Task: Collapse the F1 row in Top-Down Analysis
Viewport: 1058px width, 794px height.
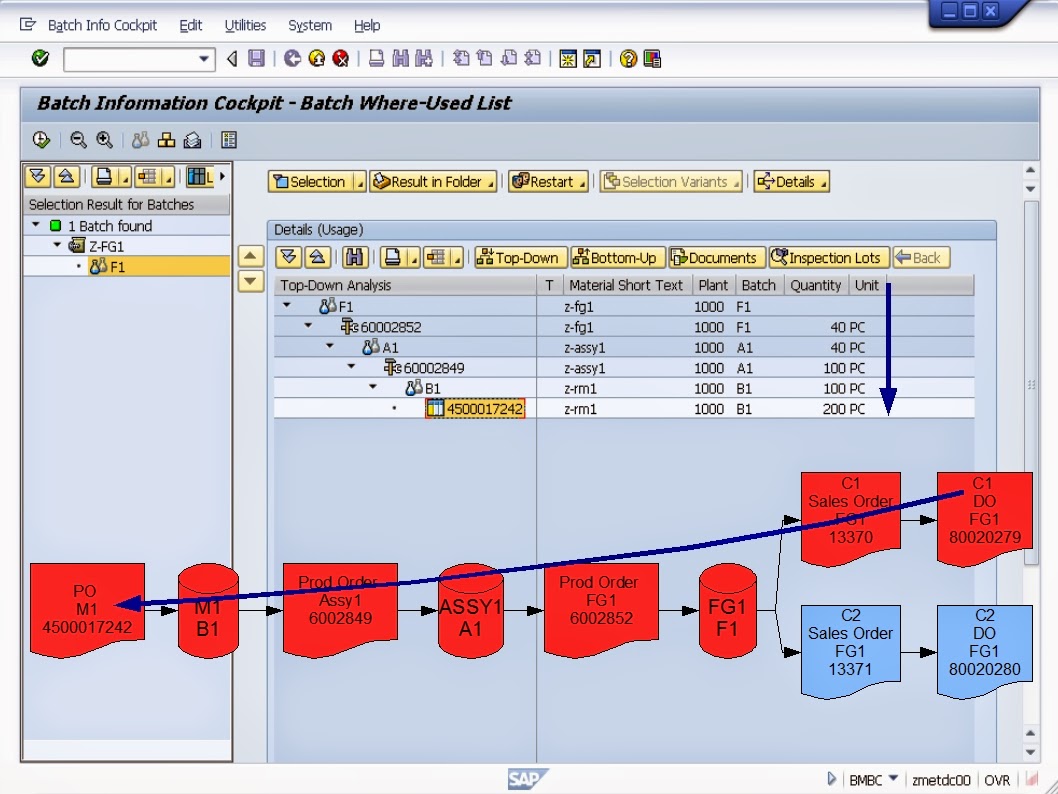Action: pyautogui.click(x=287, y=306)
